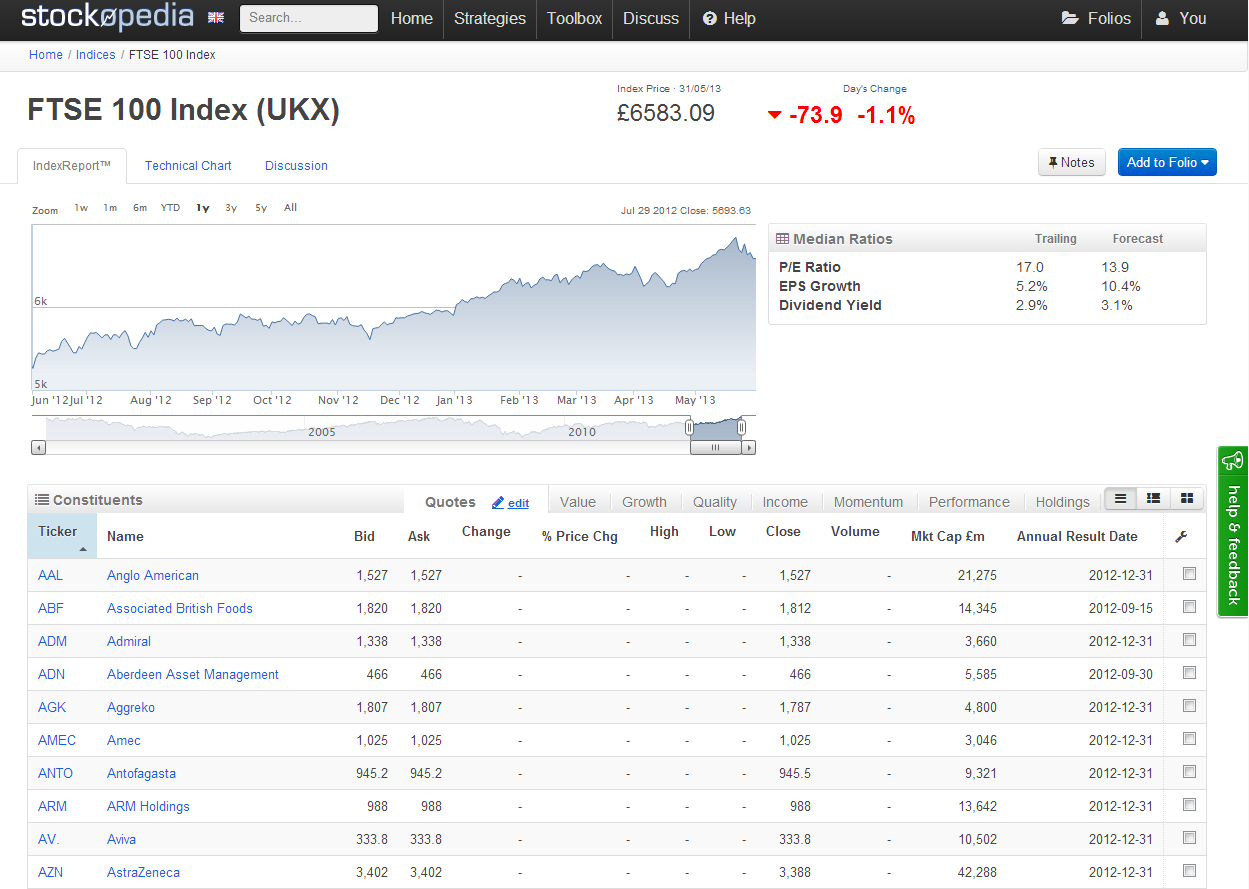Set chart zoom to 5y
1249x889 pixels.
(261, 208)
